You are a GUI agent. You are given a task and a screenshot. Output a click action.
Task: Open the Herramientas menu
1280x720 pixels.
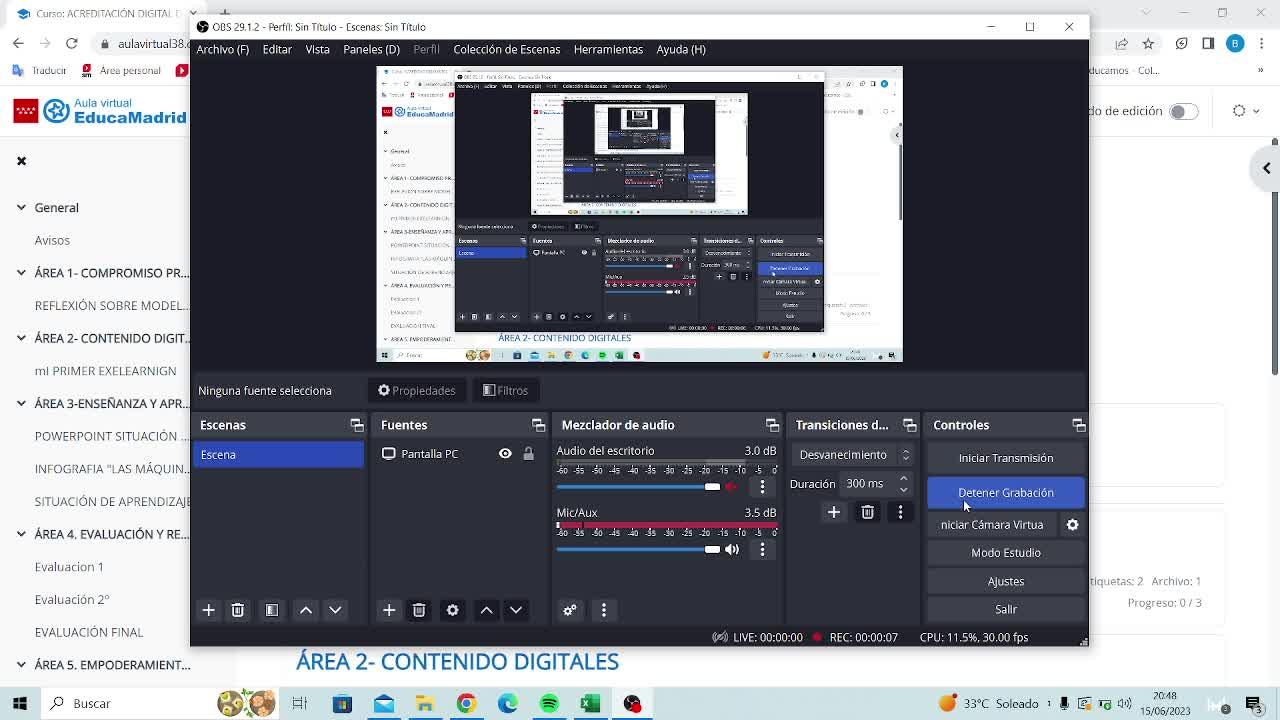(x=608, y=49)
